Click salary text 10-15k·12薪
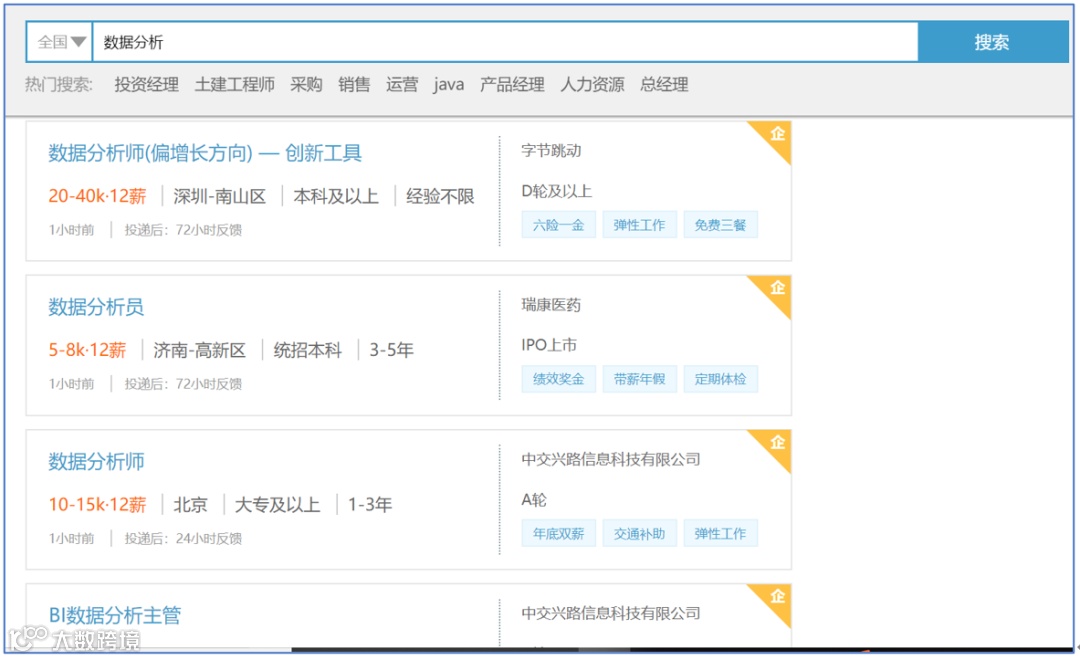 click(97, 505)
